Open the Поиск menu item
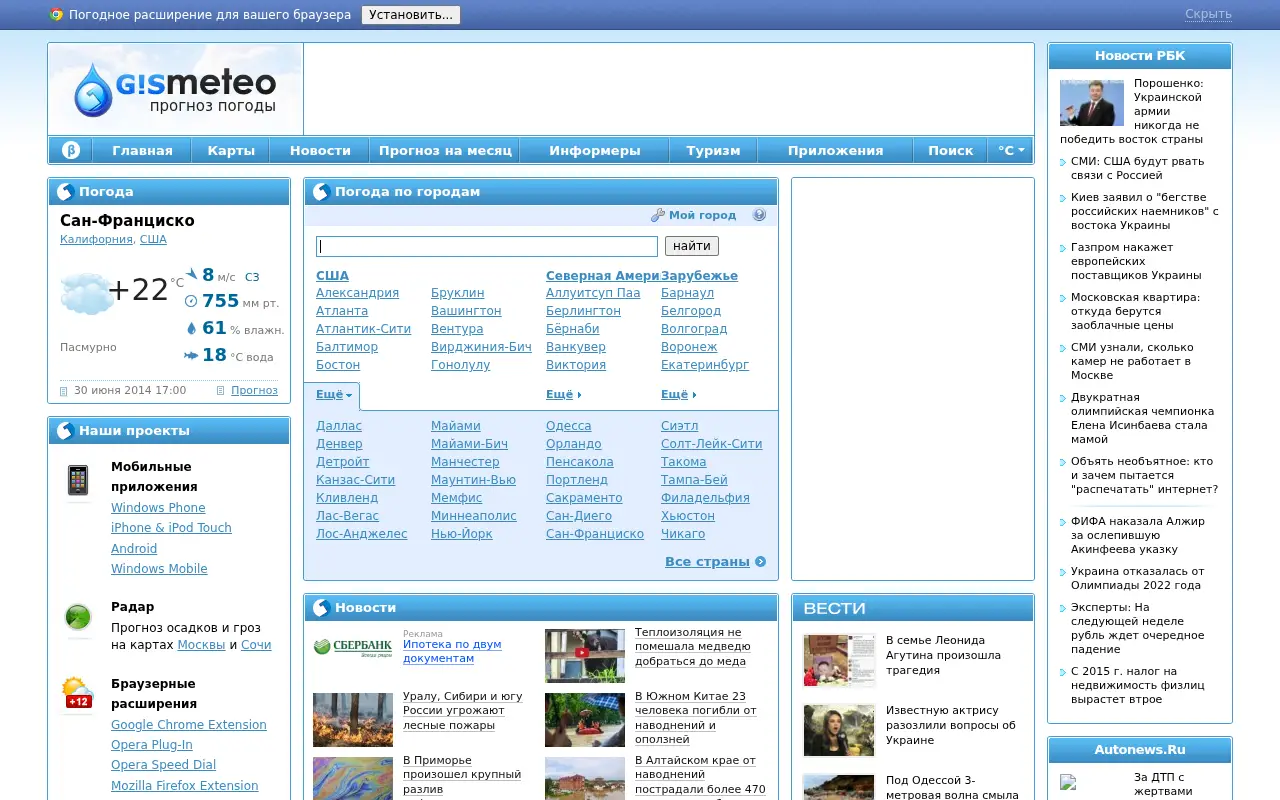This screenshot has height=800, width=1280. (x=950, y=150)
